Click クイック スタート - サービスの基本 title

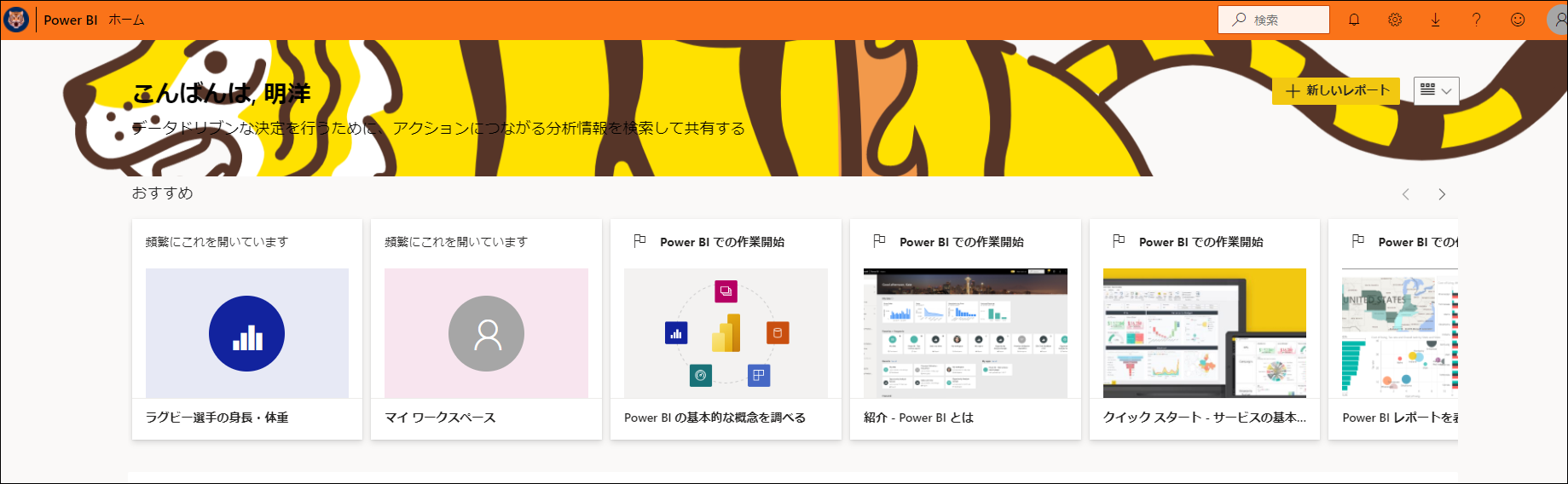pos(1205,418)
